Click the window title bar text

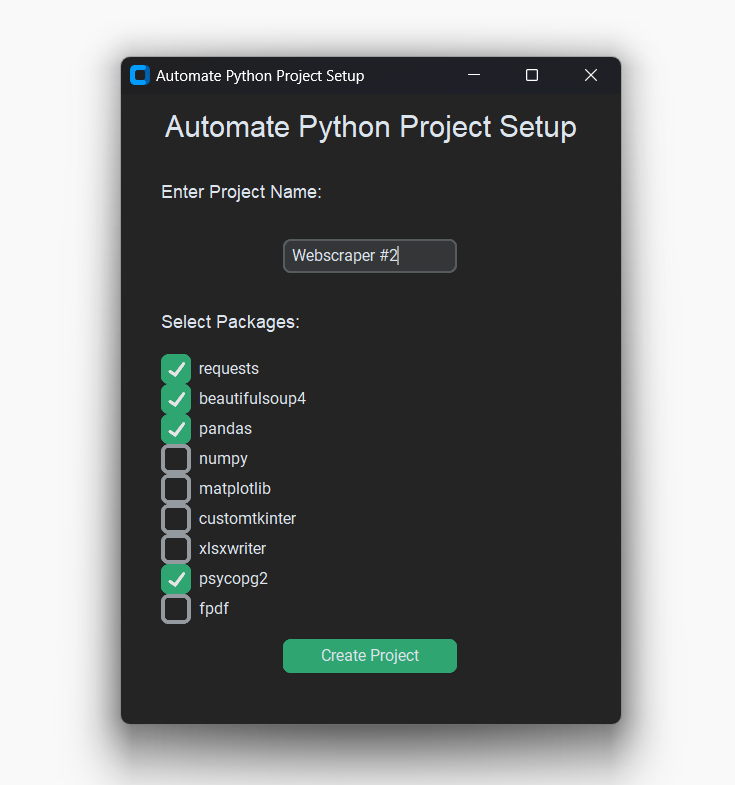tap(260, 76)
